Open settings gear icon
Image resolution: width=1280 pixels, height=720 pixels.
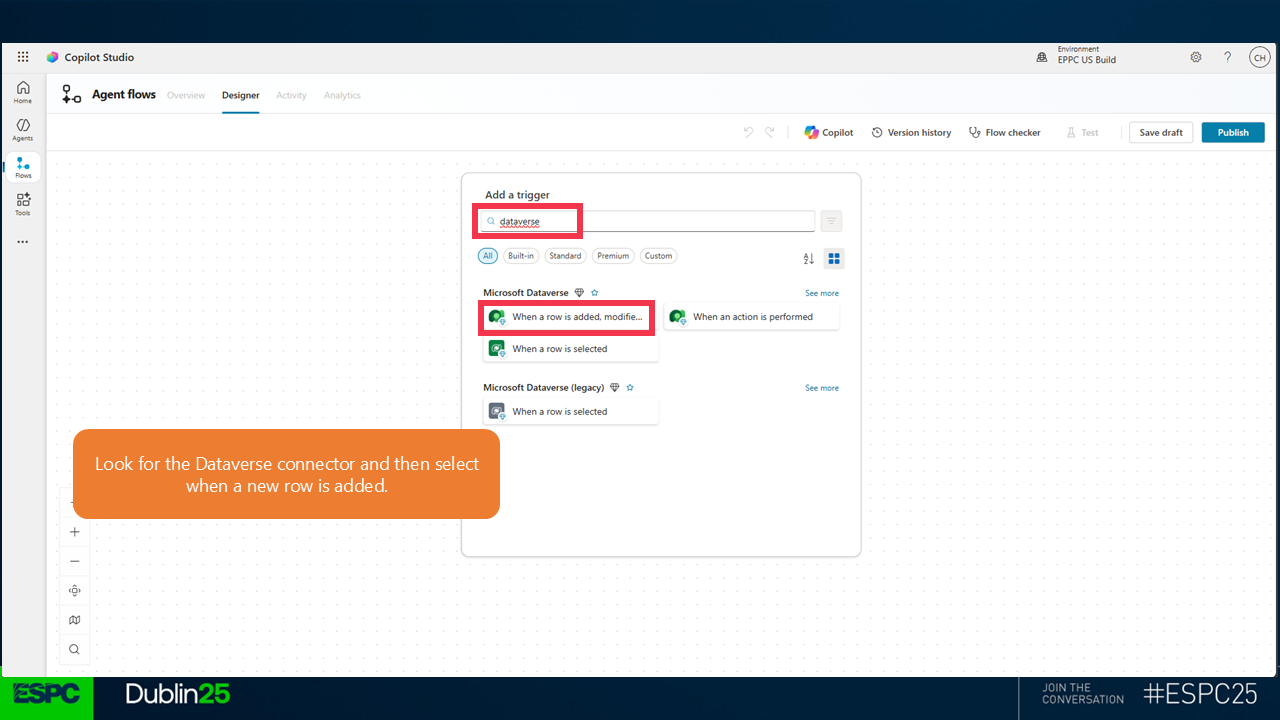coord(1196,57)
